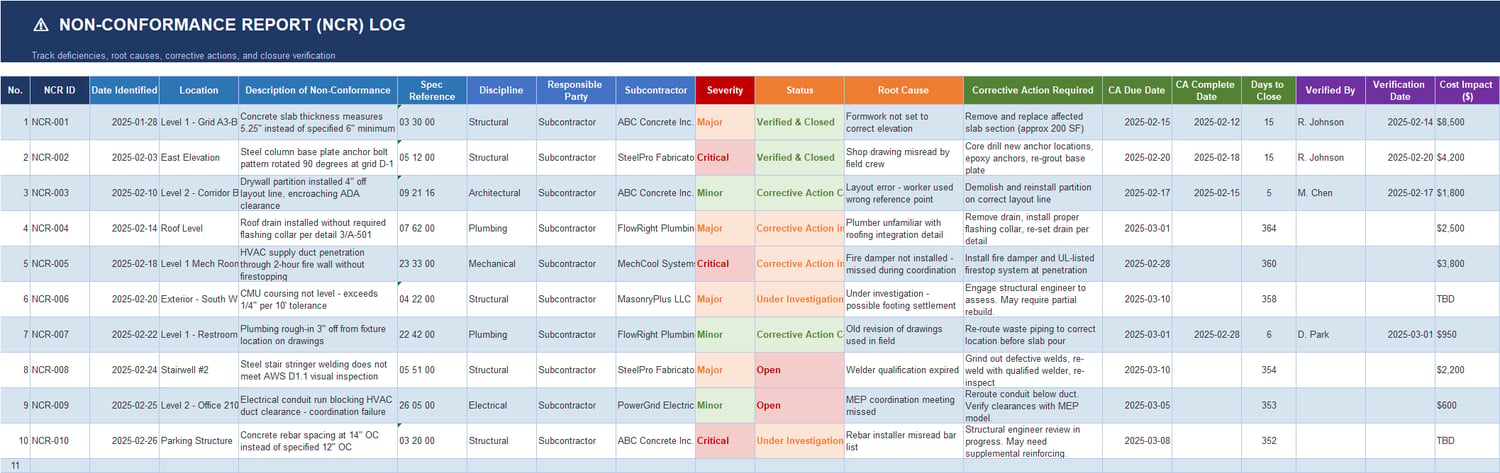Select the 'Date Identified' column header
The image size is (1500, 473).
(x=124, y=90)
